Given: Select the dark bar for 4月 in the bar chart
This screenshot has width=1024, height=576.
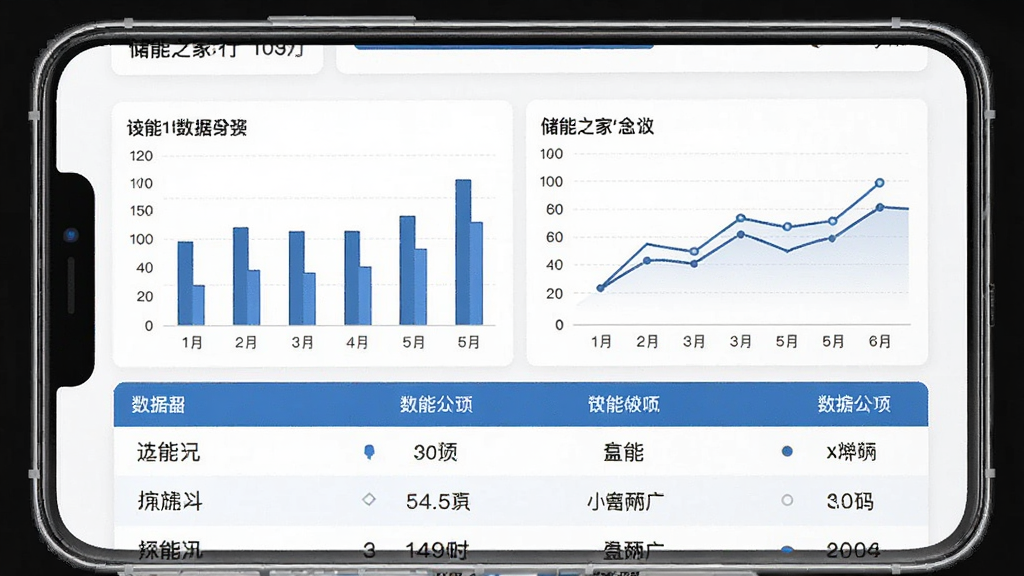Looking at the screenshot, I should 351,278.
